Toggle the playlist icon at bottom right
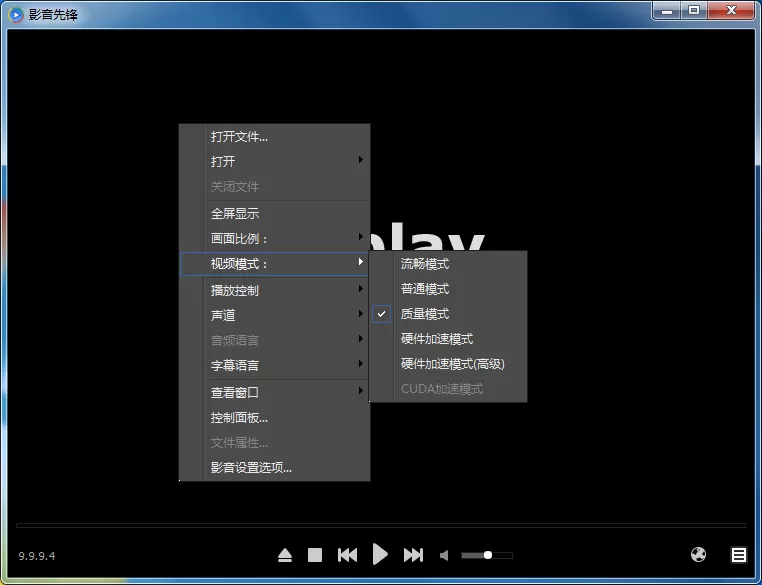This screenshot has height=585, width=762. (x=739, y=555)
